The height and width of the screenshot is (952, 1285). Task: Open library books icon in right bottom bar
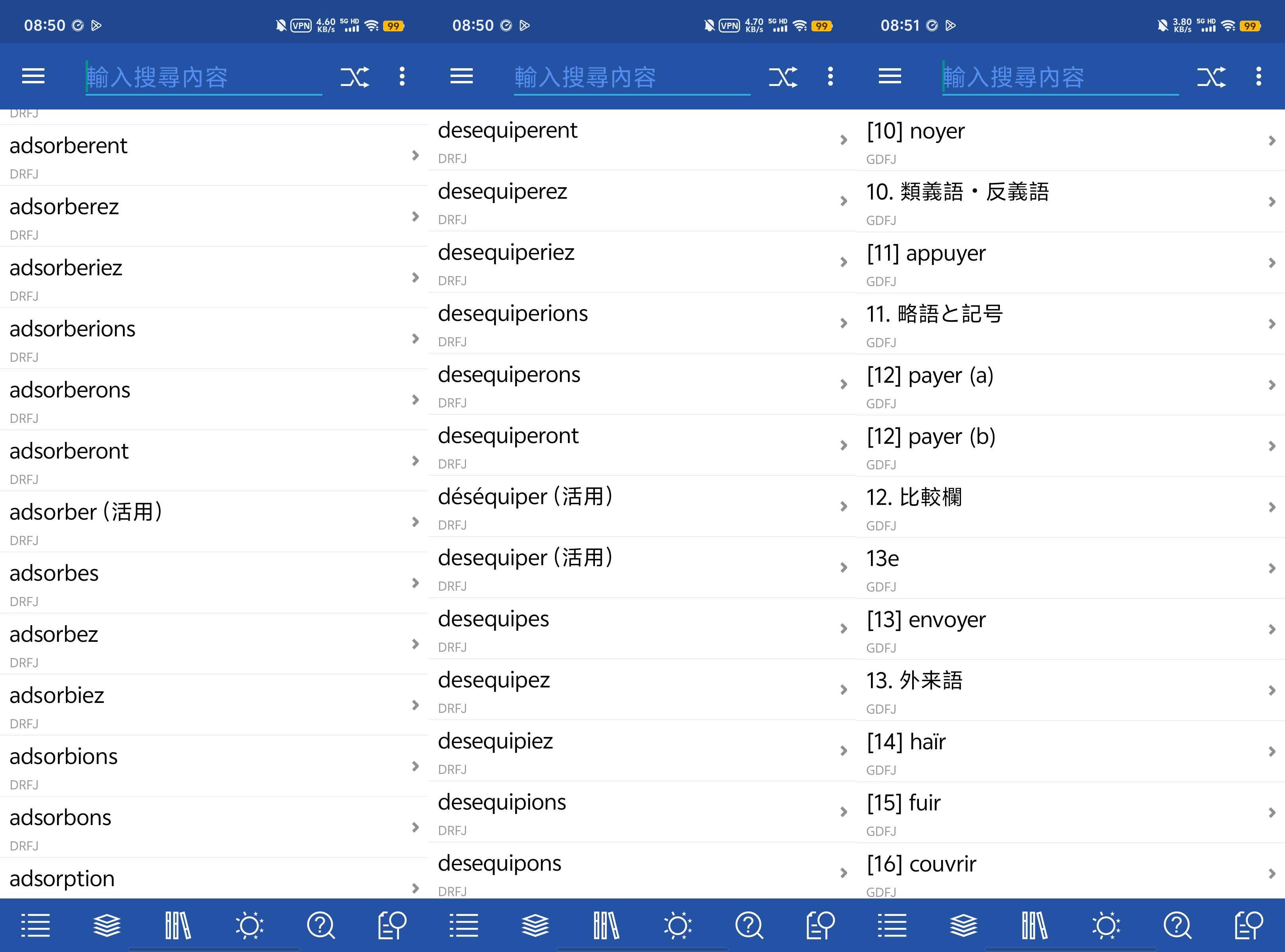point(1035,925)
